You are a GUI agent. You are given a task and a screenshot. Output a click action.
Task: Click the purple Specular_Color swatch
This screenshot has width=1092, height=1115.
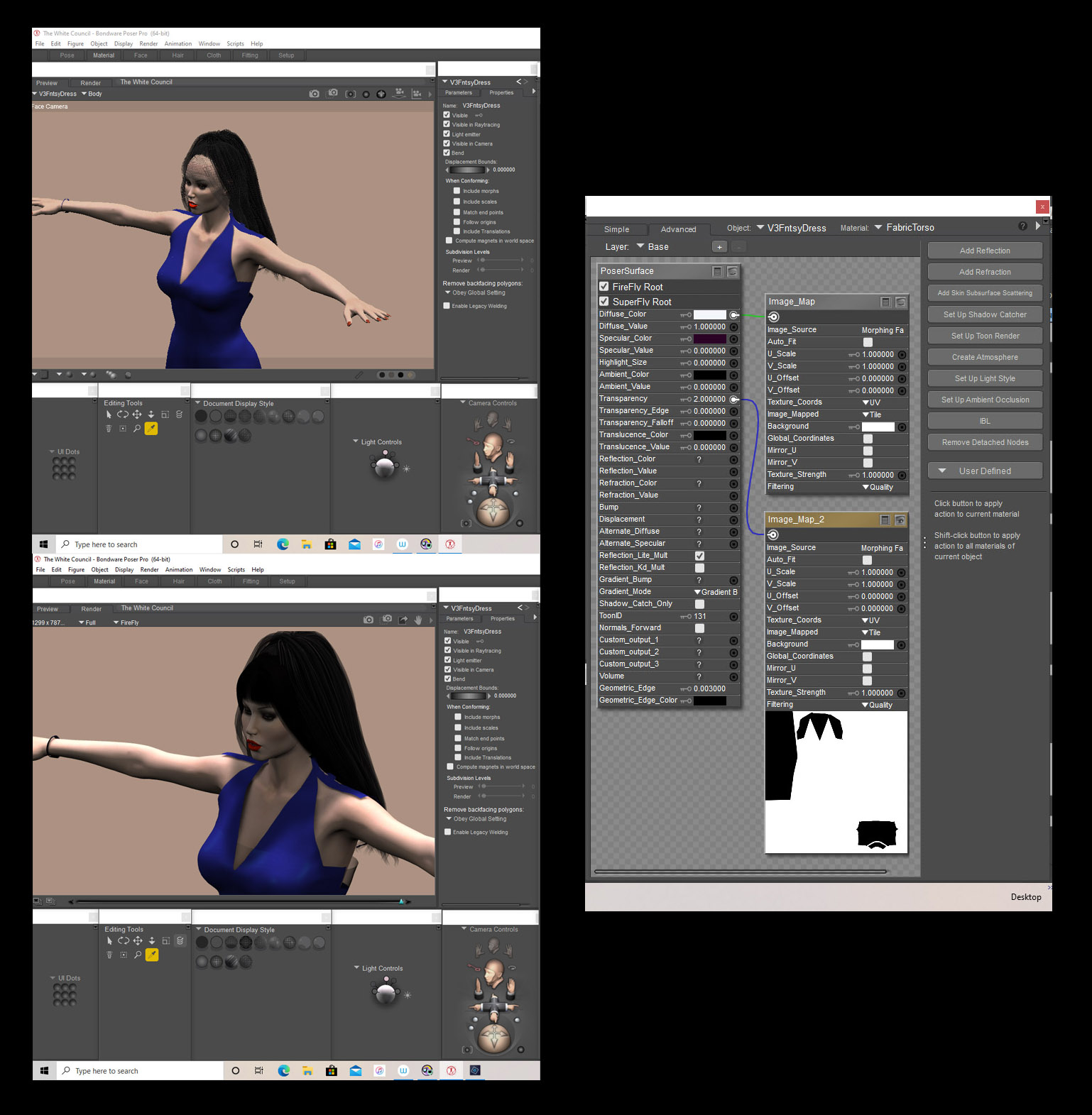click(x=709, y=339)
